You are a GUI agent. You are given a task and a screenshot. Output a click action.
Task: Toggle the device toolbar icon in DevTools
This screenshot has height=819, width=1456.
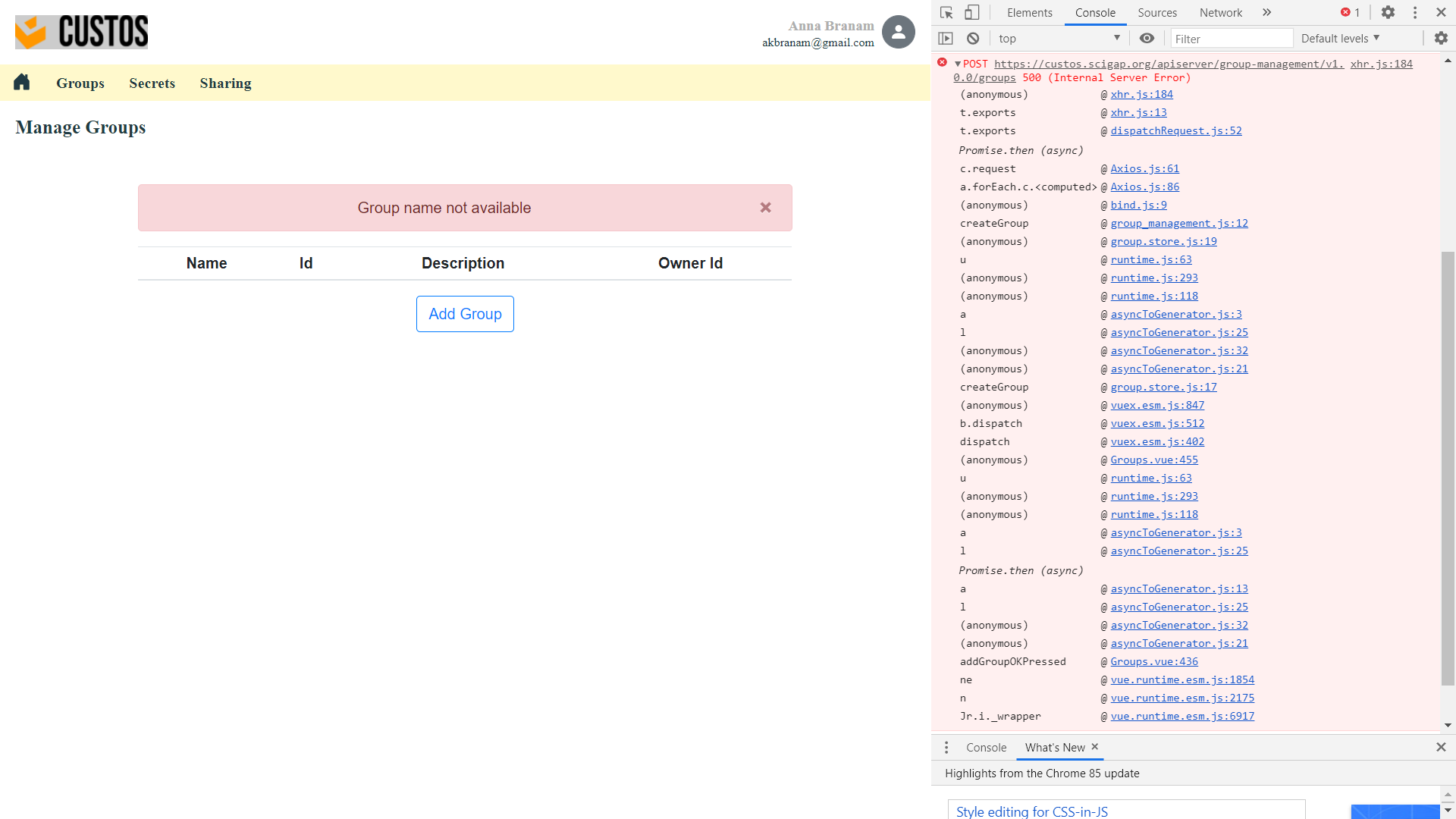[x=971, y=13]
